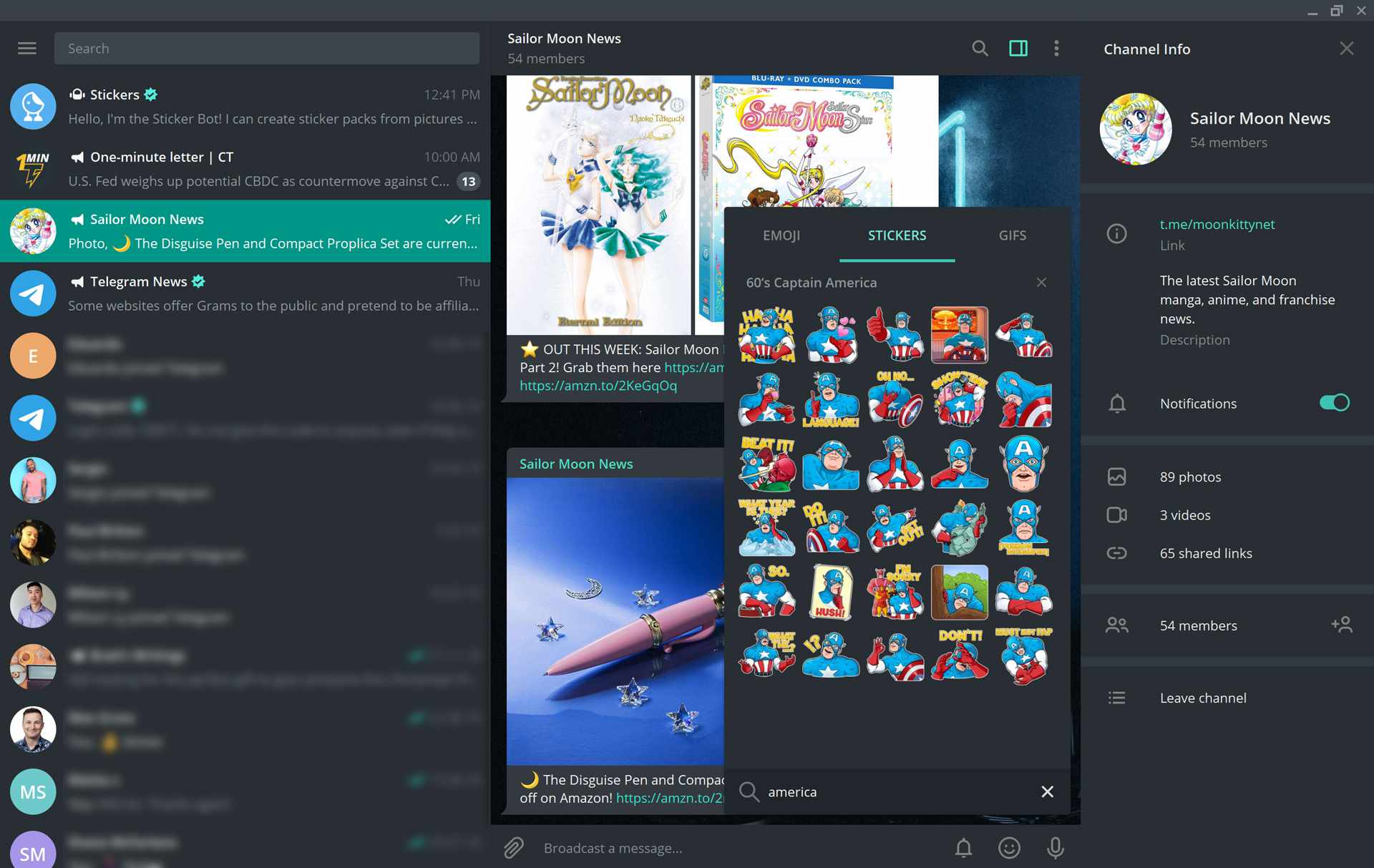Open the One-minute letter | CT chat
The height and width of the screenshot is (868, 1374).
point(245,169)
